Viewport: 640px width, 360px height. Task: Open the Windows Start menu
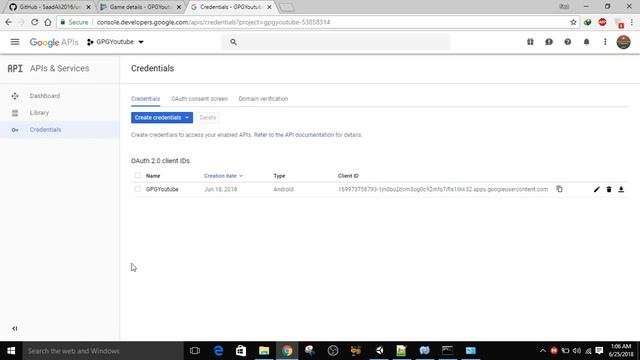pyautogui.click(x=11, y=351)
